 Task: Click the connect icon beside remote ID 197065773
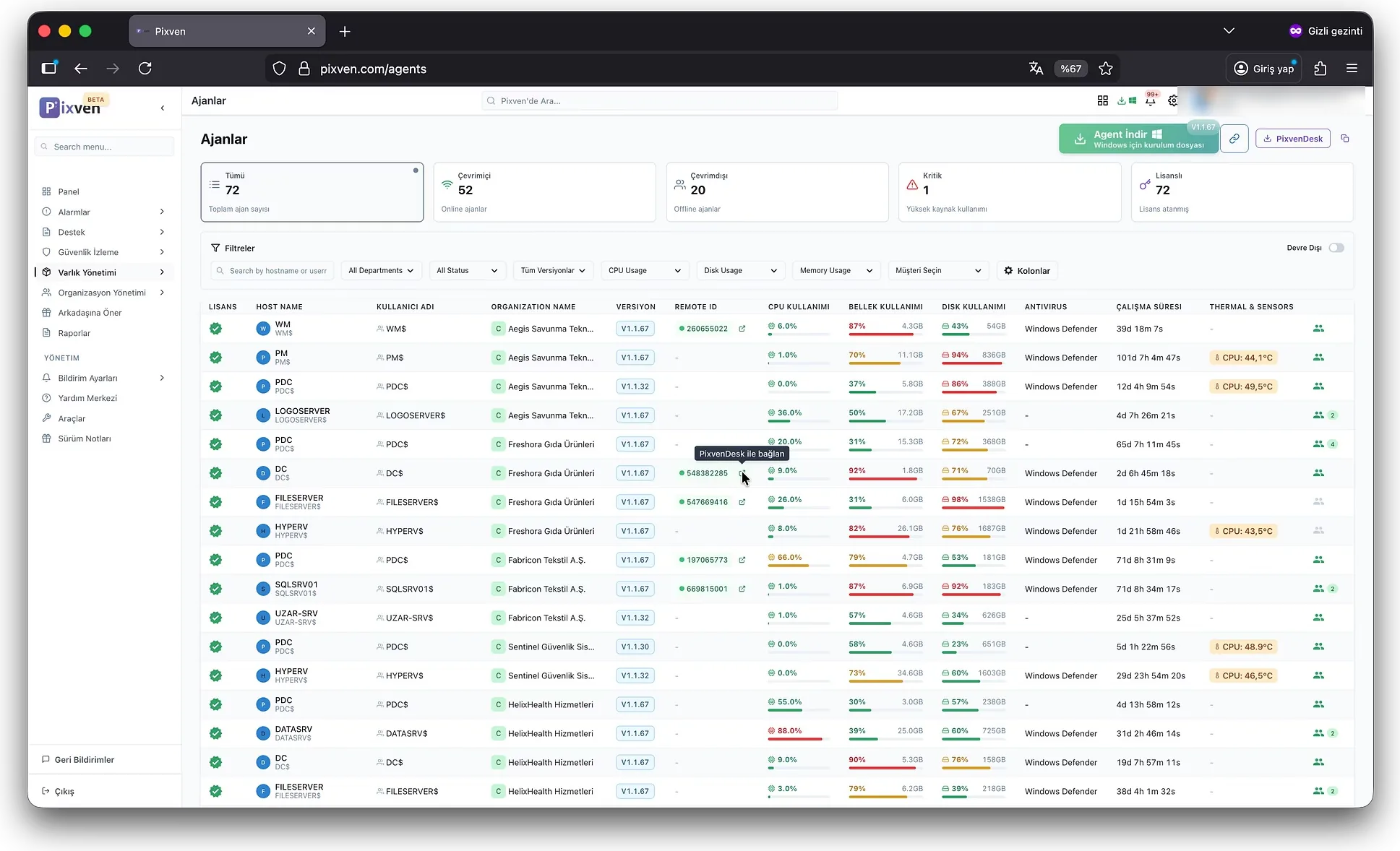(742, 560)
